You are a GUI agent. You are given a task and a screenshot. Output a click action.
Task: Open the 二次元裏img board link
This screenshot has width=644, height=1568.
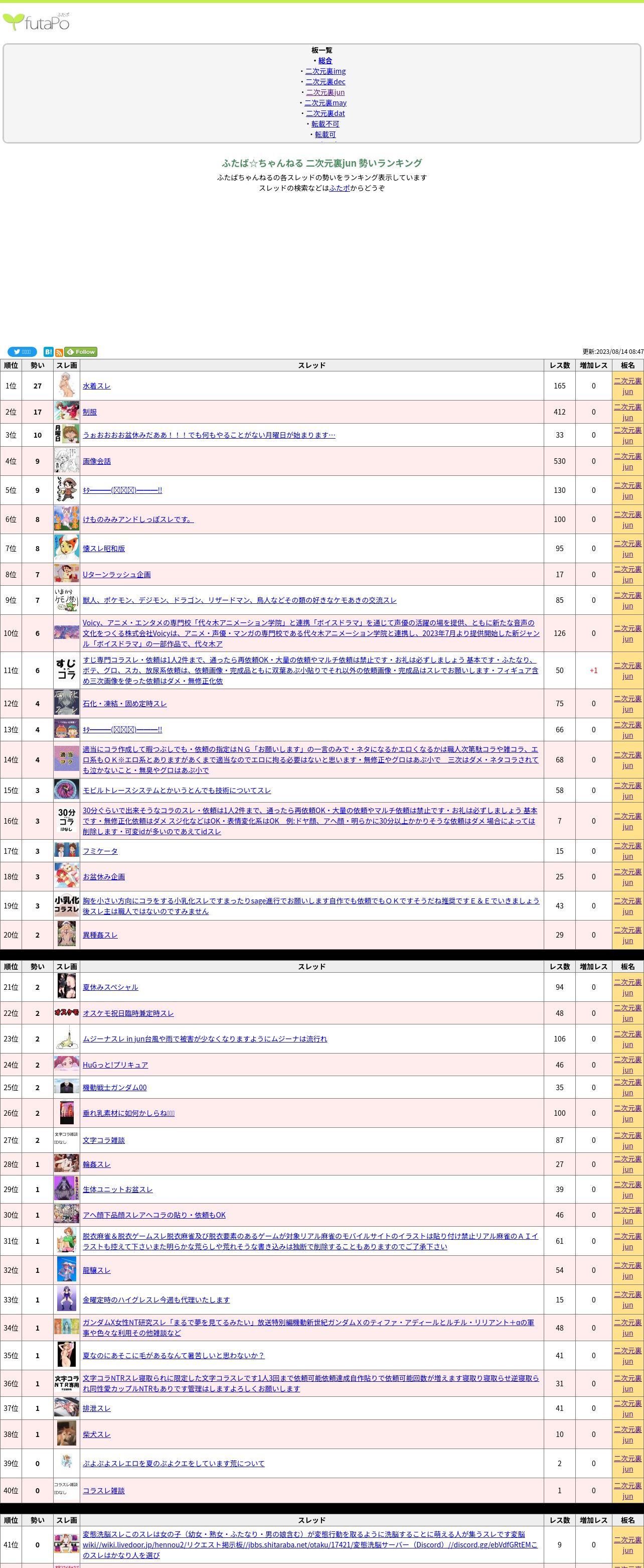[326, 71]
